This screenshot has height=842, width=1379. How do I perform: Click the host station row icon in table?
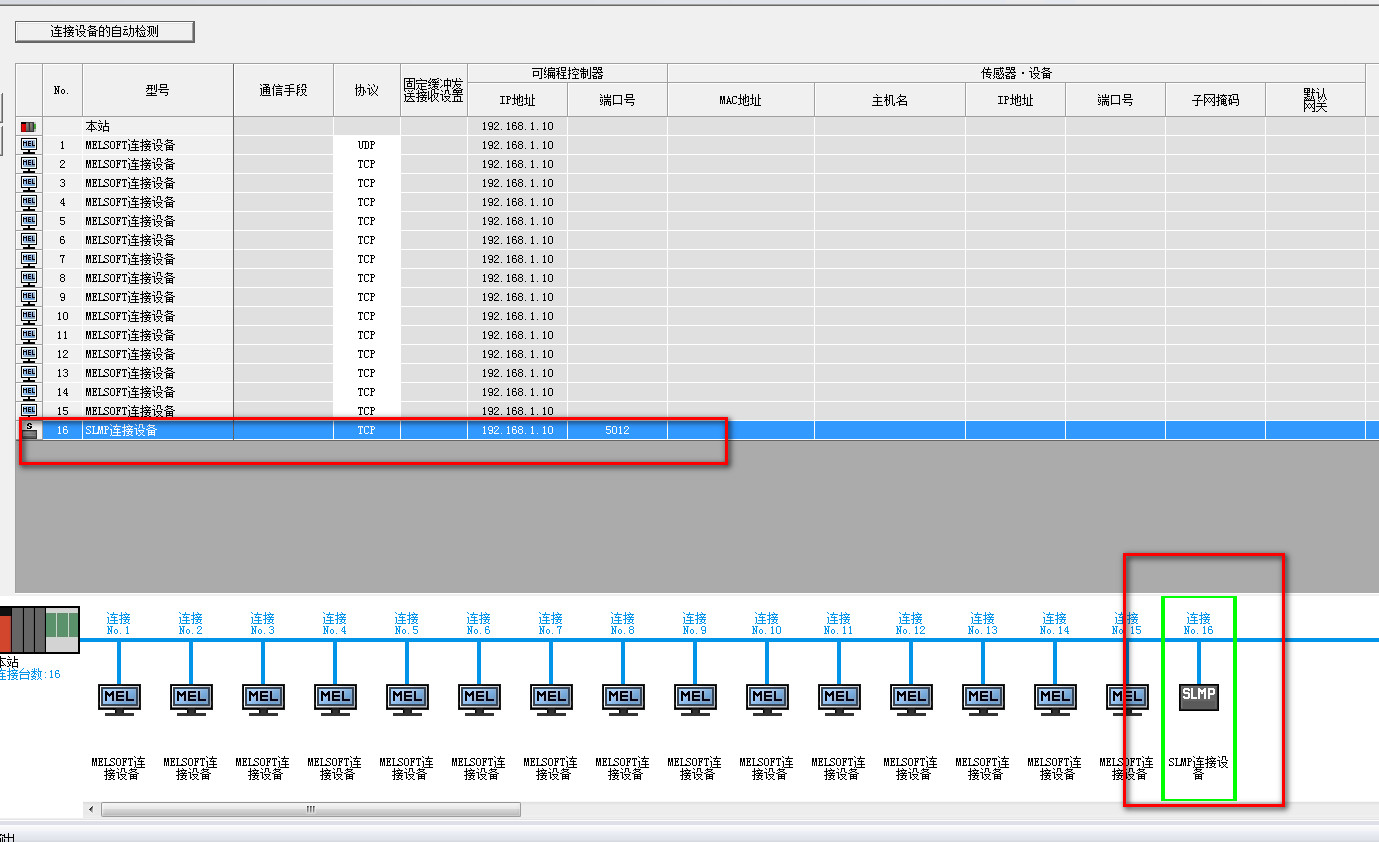click(x=29, y=127)
